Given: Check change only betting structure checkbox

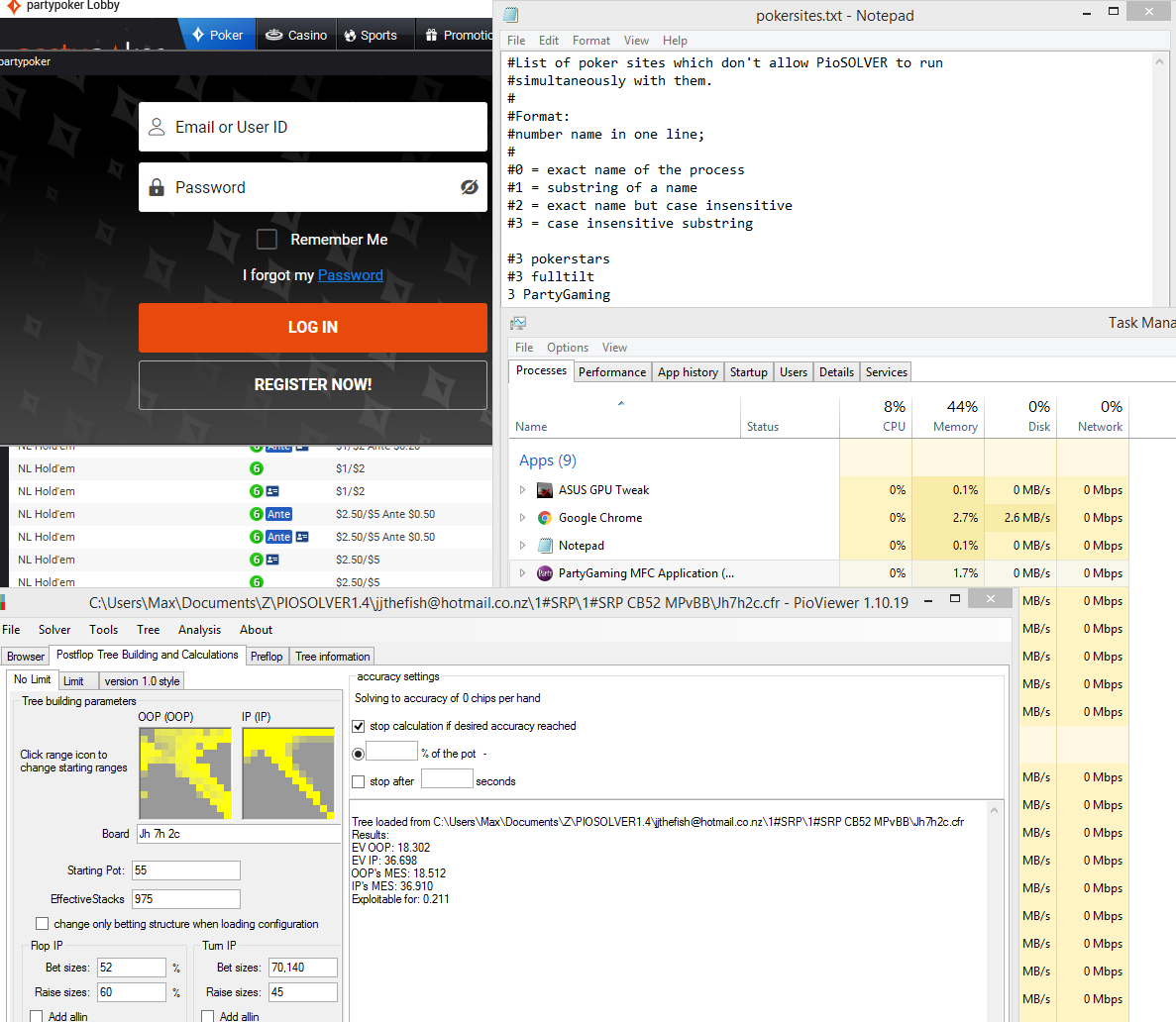Looking at the screenshot, I should (42, 924).
